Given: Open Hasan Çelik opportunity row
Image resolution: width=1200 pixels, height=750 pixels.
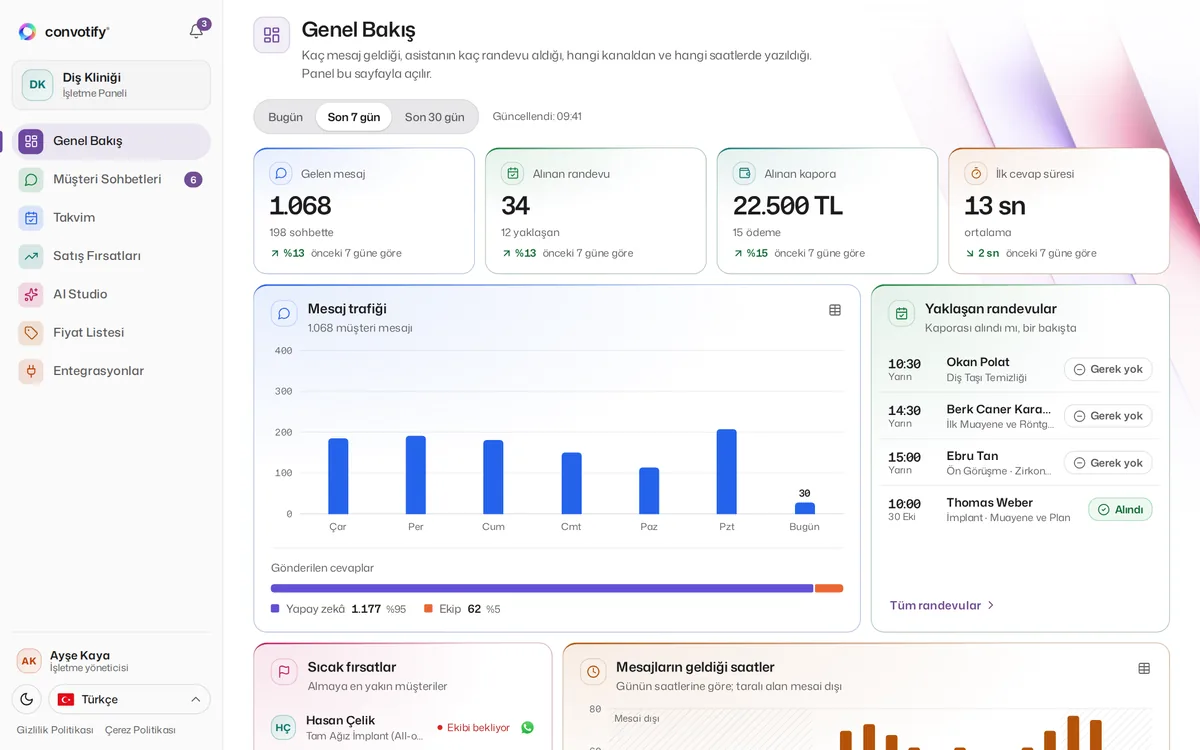Looking at the screenshot, I should [403, 728].
